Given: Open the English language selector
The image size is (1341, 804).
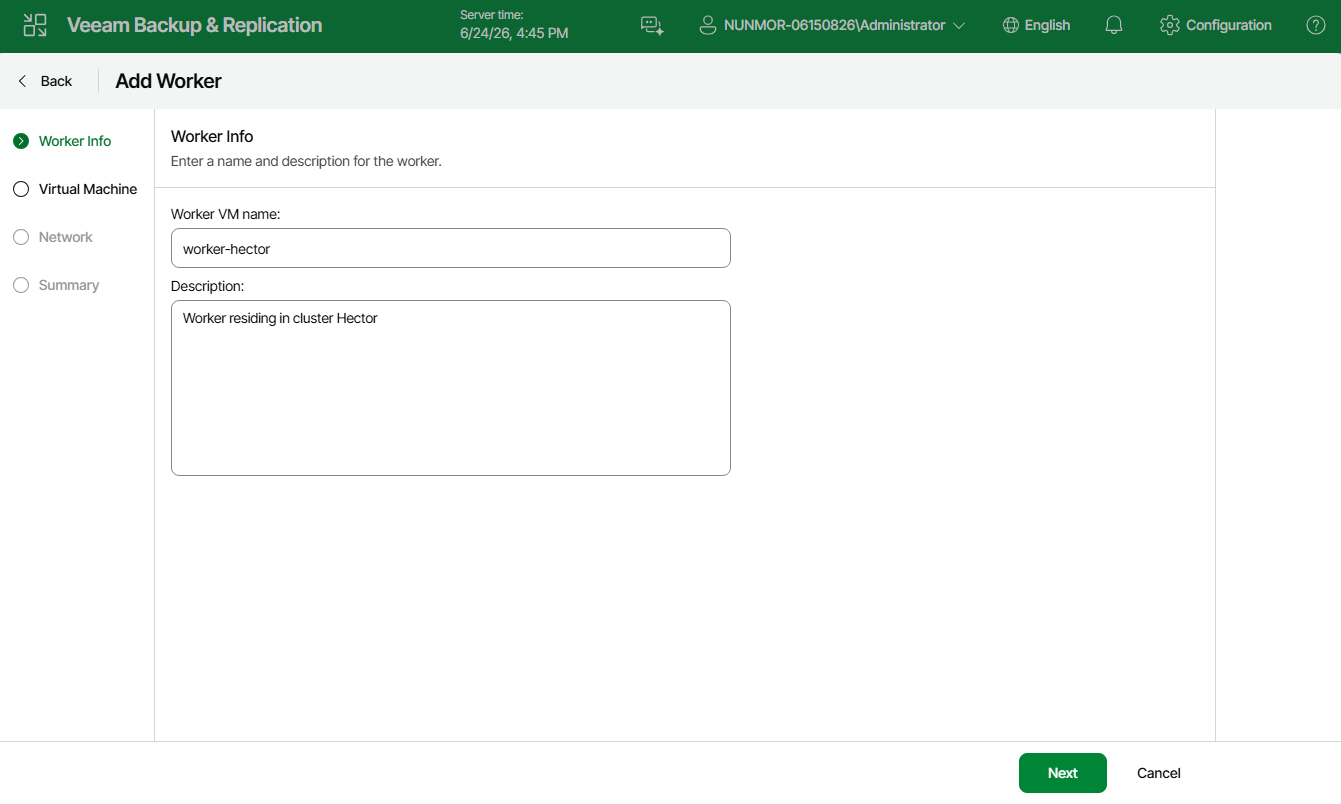Looking at the screenshot, I should point(1036,25).
